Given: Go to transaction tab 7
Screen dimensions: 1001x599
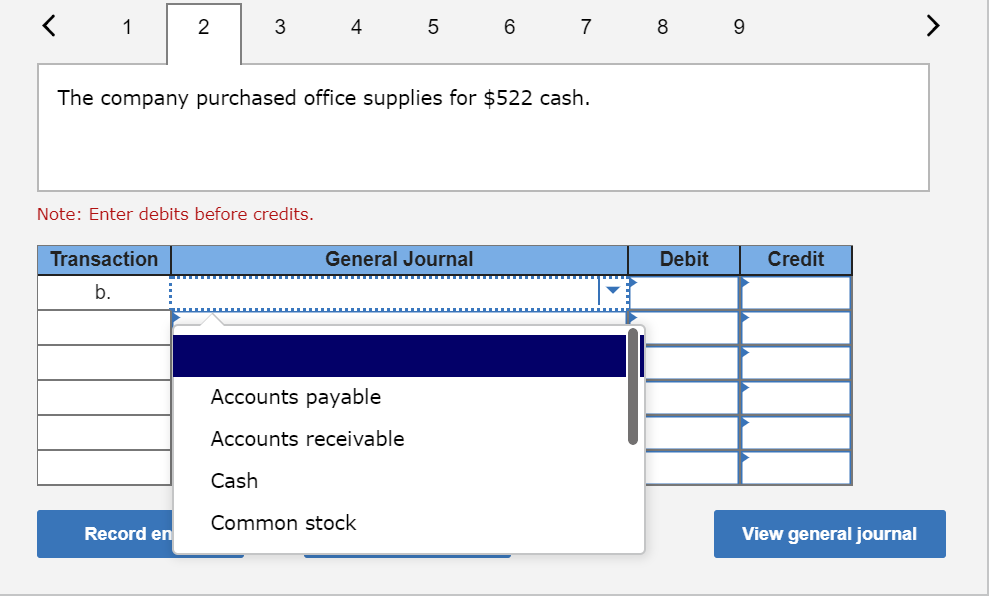Looking at the screenshot, I should click(x=586, y=27).
